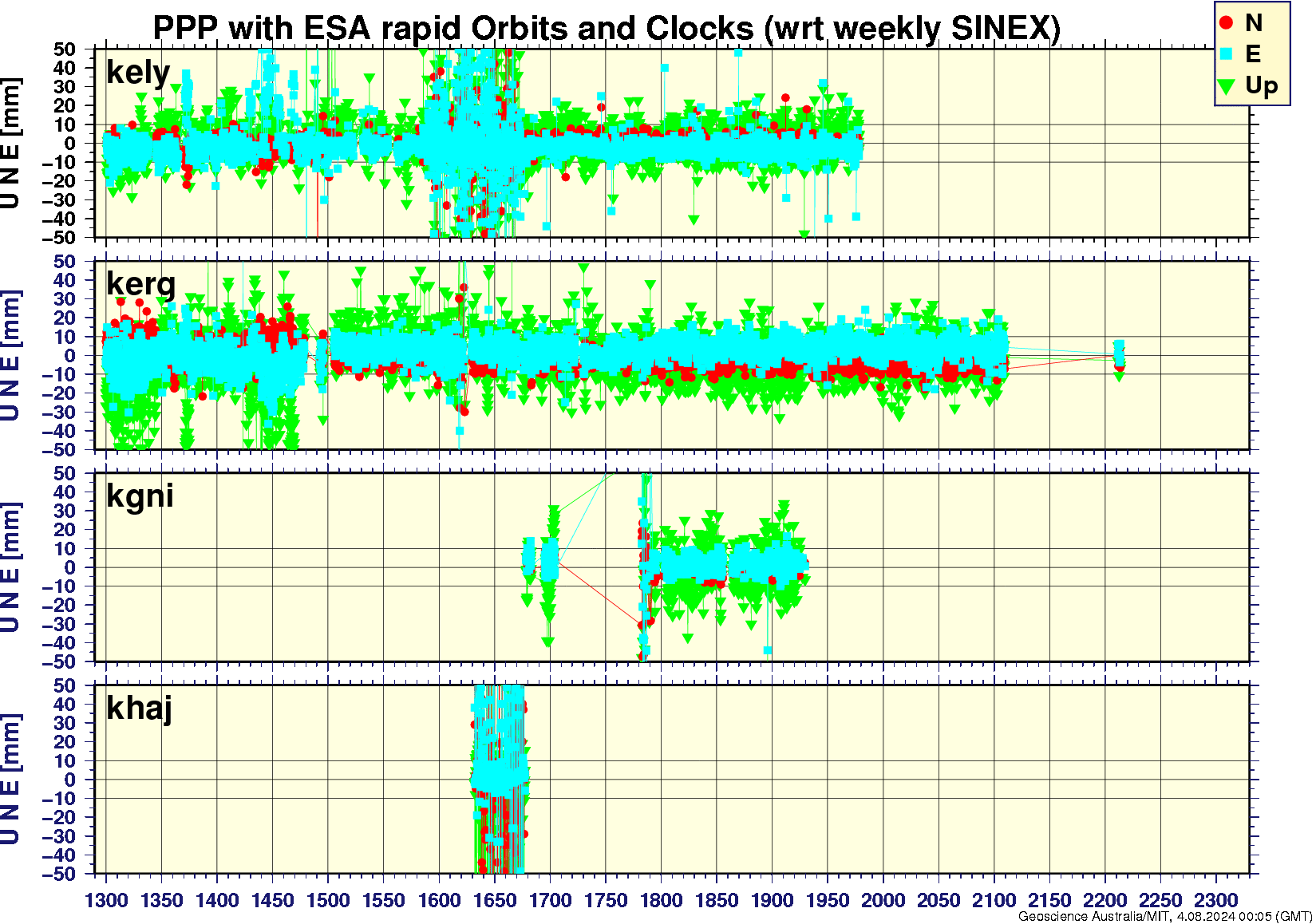Click x-axis label 2300
Screen dimensions: 1312x924
[x=1215, y=900]
